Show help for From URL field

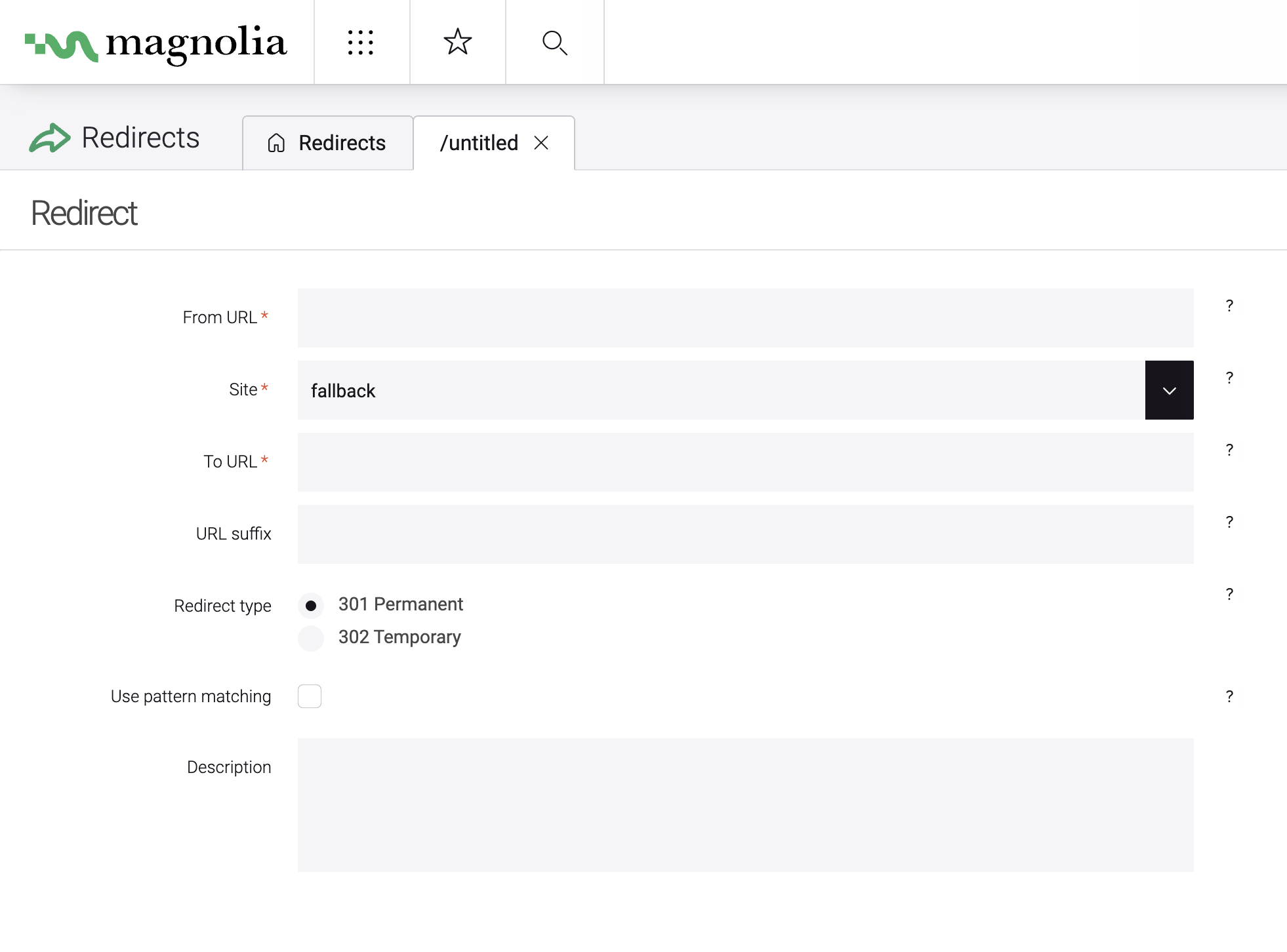pos(1229,306)
